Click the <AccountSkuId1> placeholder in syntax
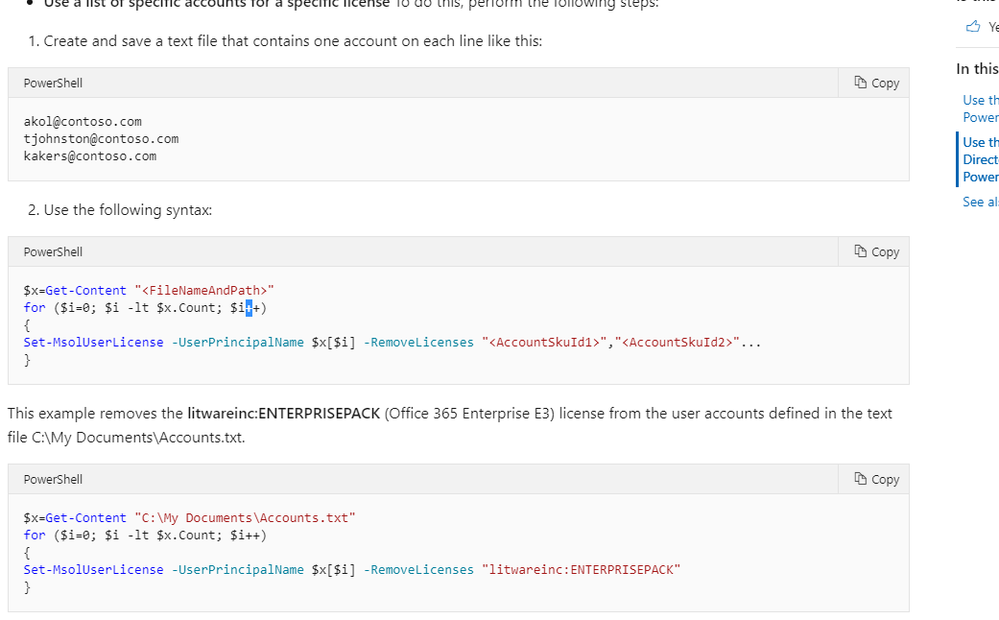Screen dimensions: 999x620 [x=546, y=342]
